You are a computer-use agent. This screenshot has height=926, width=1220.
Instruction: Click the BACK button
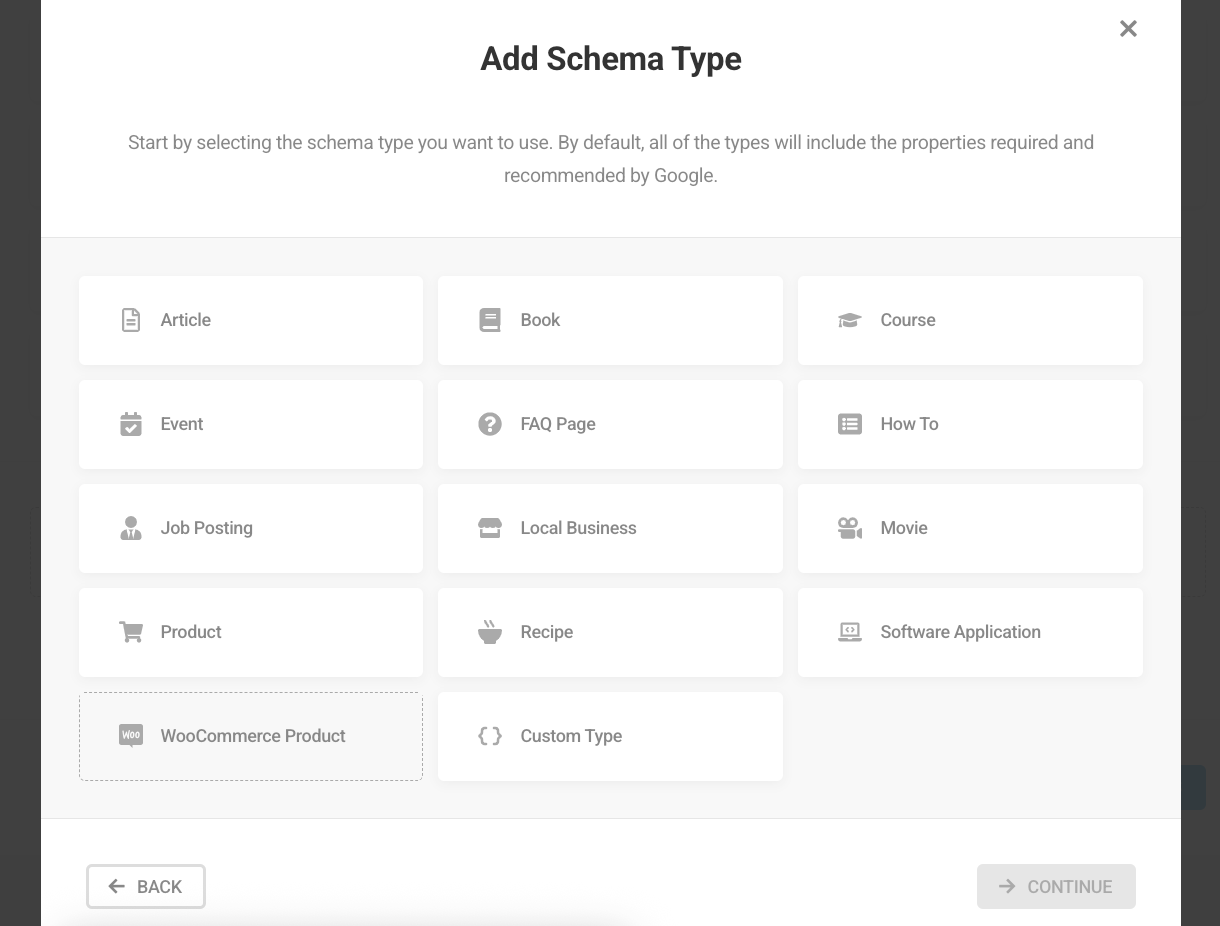click(145, 886)
